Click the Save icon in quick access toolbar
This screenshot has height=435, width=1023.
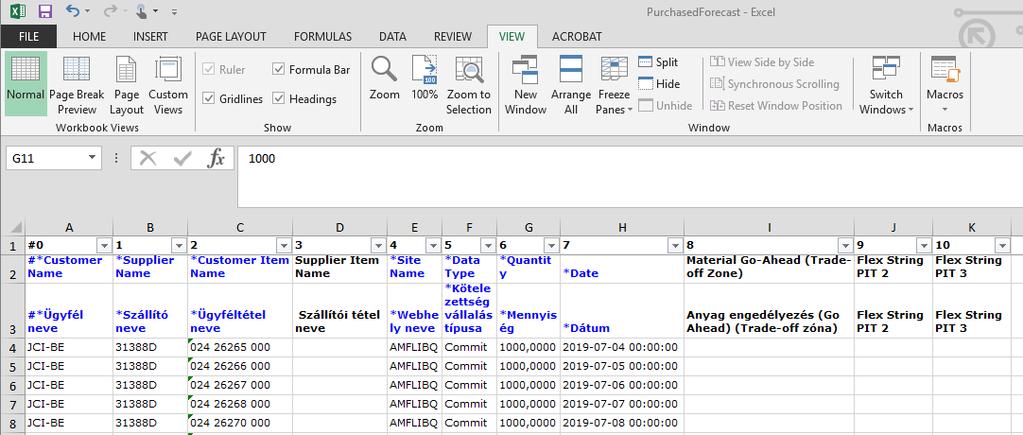45,11
